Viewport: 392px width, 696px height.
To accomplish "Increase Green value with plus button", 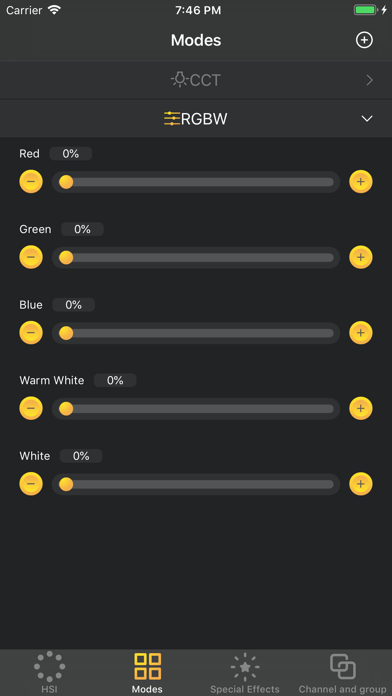I will 360,257.
